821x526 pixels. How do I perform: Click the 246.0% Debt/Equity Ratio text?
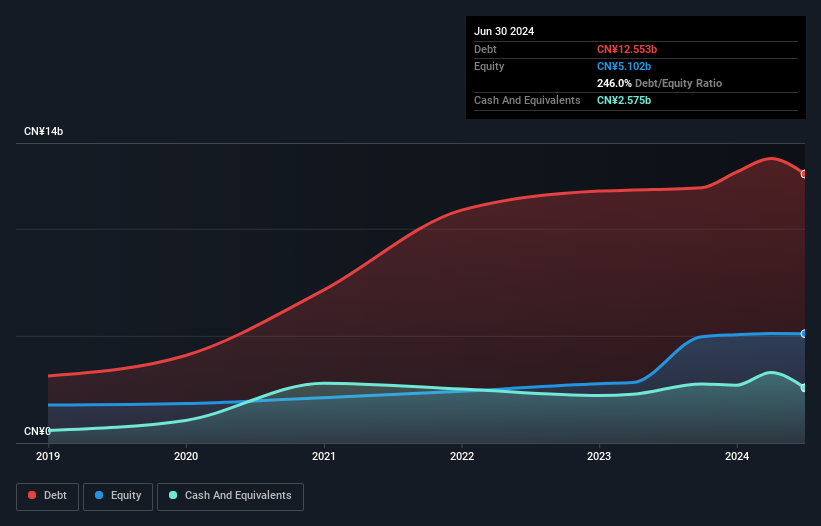click(x=659, y=83)
